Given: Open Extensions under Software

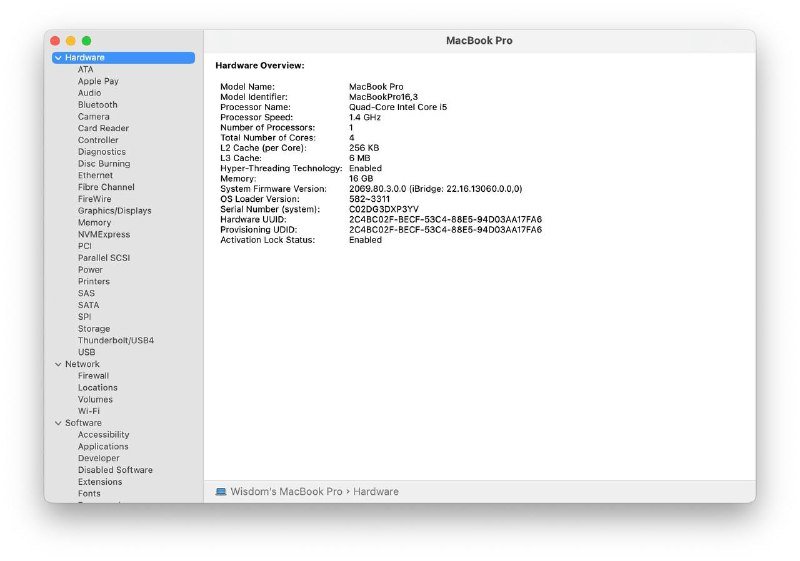Looking at the screenshot, I should pyautogui.click(x=100, y=481).
